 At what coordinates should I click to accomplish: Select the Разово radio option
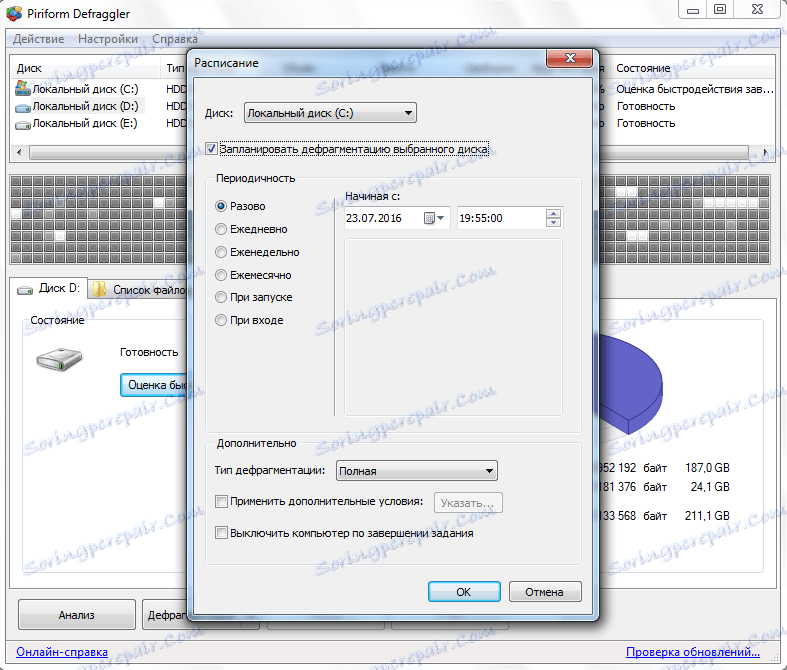coord(221,206)
